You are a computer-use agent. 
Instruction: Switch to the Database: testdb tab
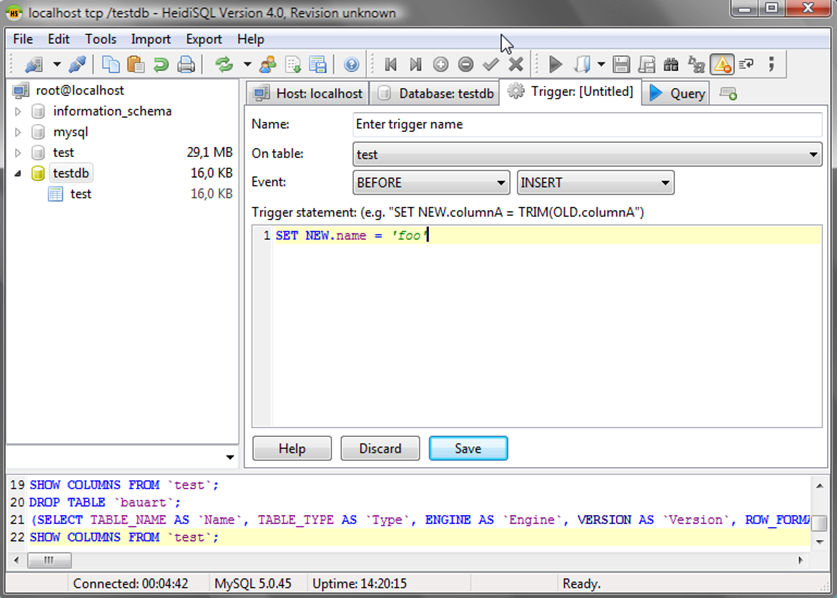(x=436, y=94)
